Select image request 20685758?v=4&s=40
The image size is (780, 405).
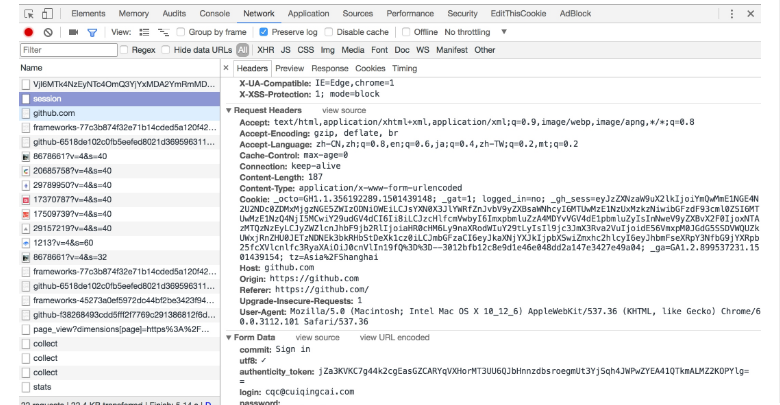point(119,171)
